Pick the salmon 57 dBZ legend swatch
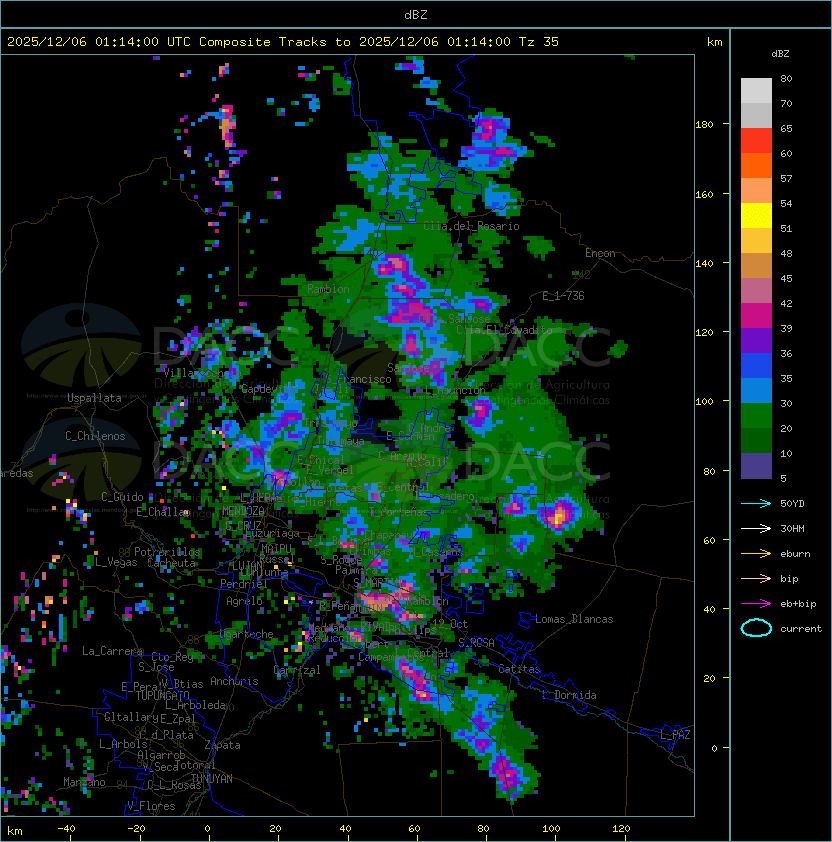 (756, 191)
